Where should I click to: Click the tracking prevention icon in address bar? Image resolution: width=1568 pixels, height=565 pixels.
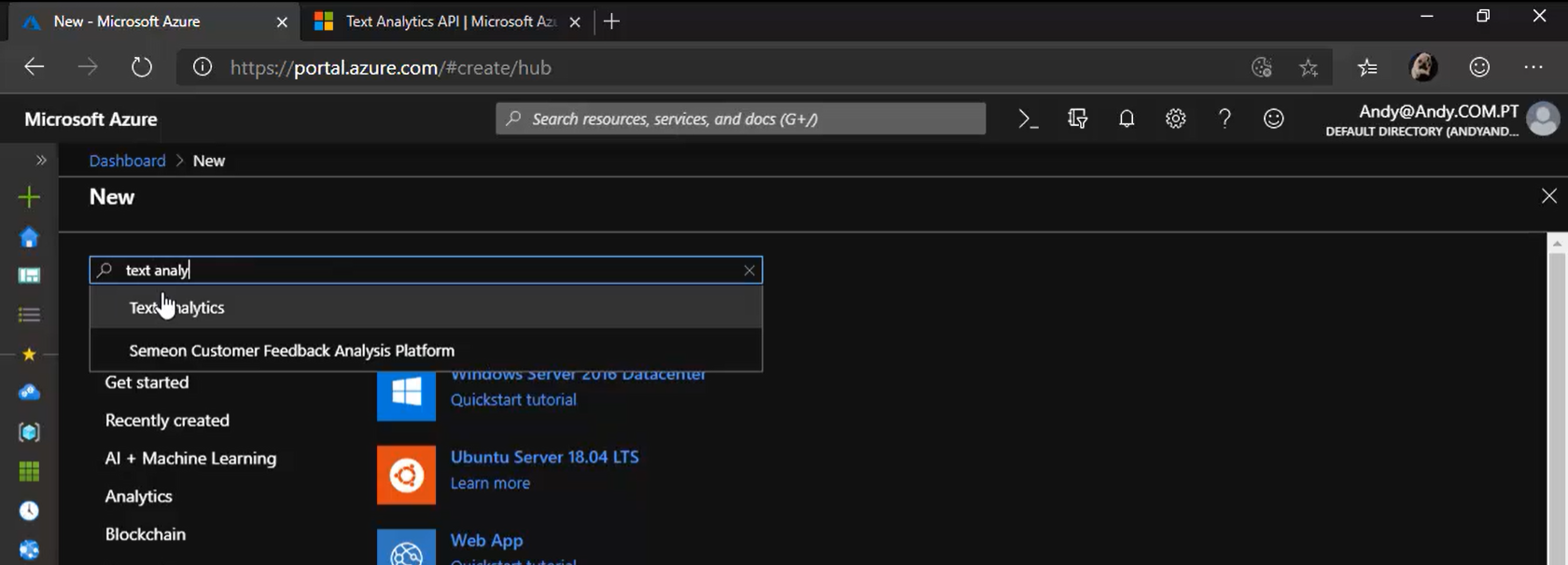click(x=1262, y=67)
